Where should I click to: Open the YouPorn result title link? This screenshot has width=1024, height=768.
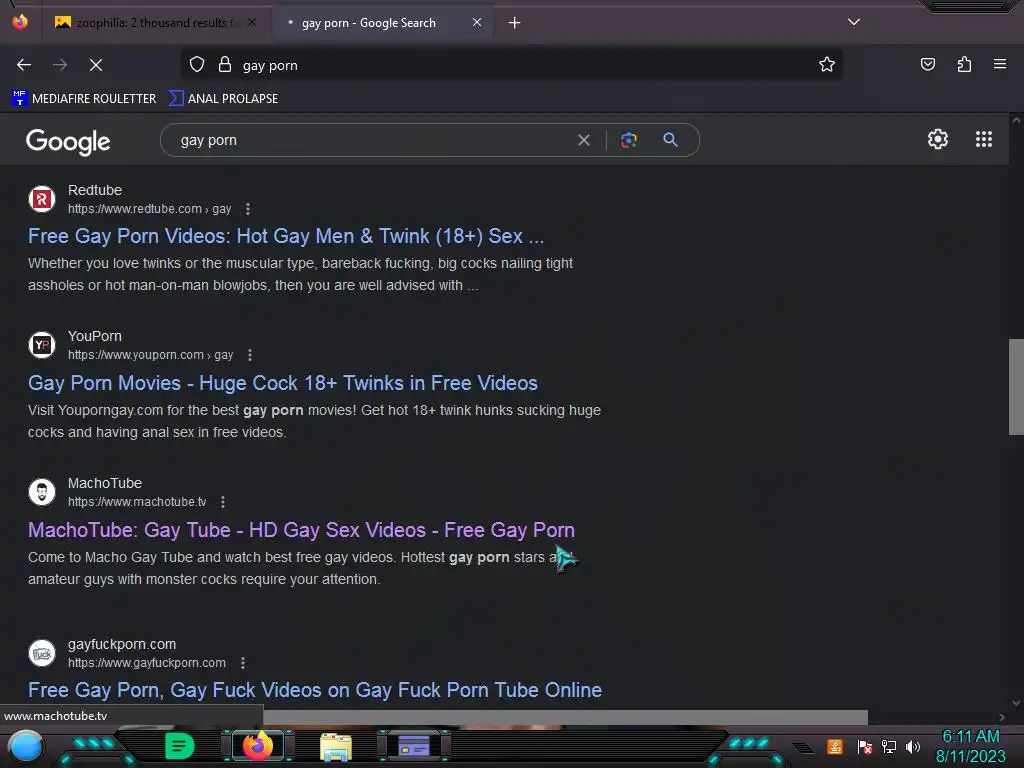tap(283, 383)
